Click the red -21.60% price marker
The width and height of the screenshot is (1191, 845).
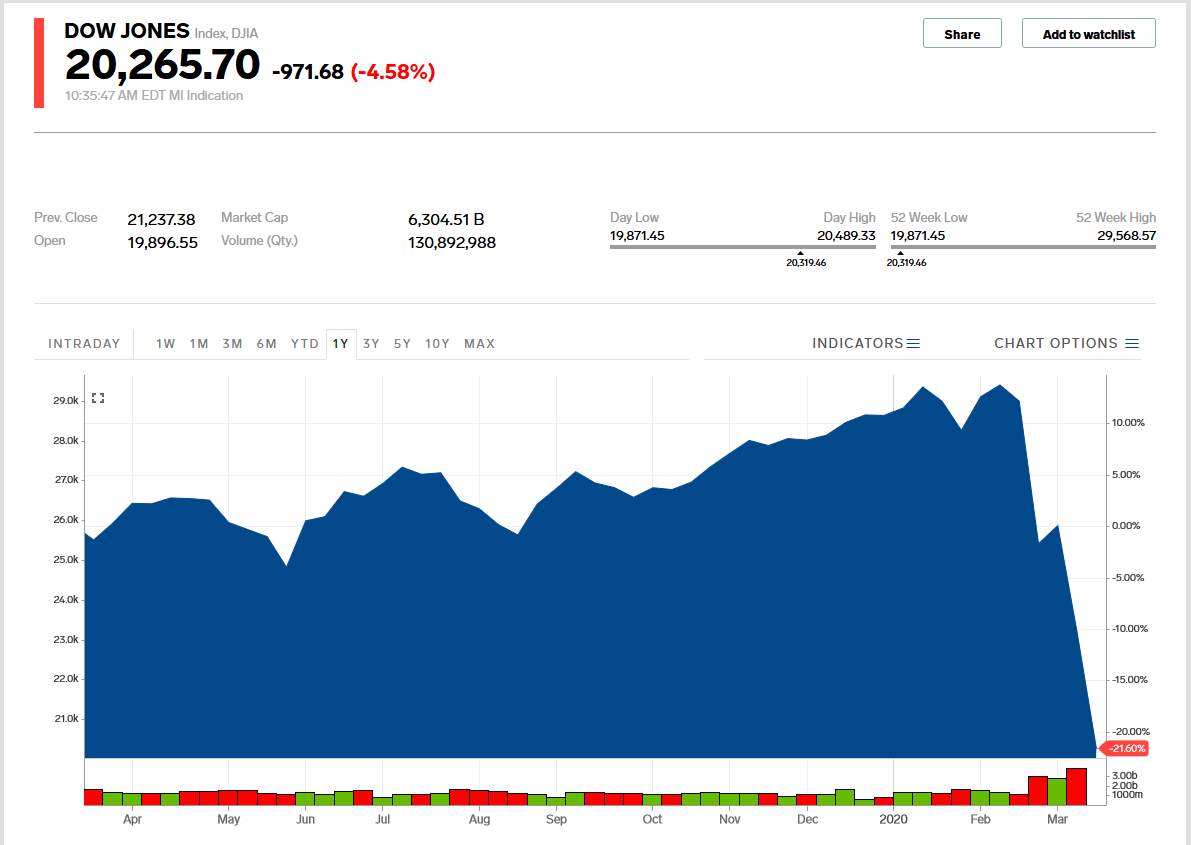(x=1126, y=749)
